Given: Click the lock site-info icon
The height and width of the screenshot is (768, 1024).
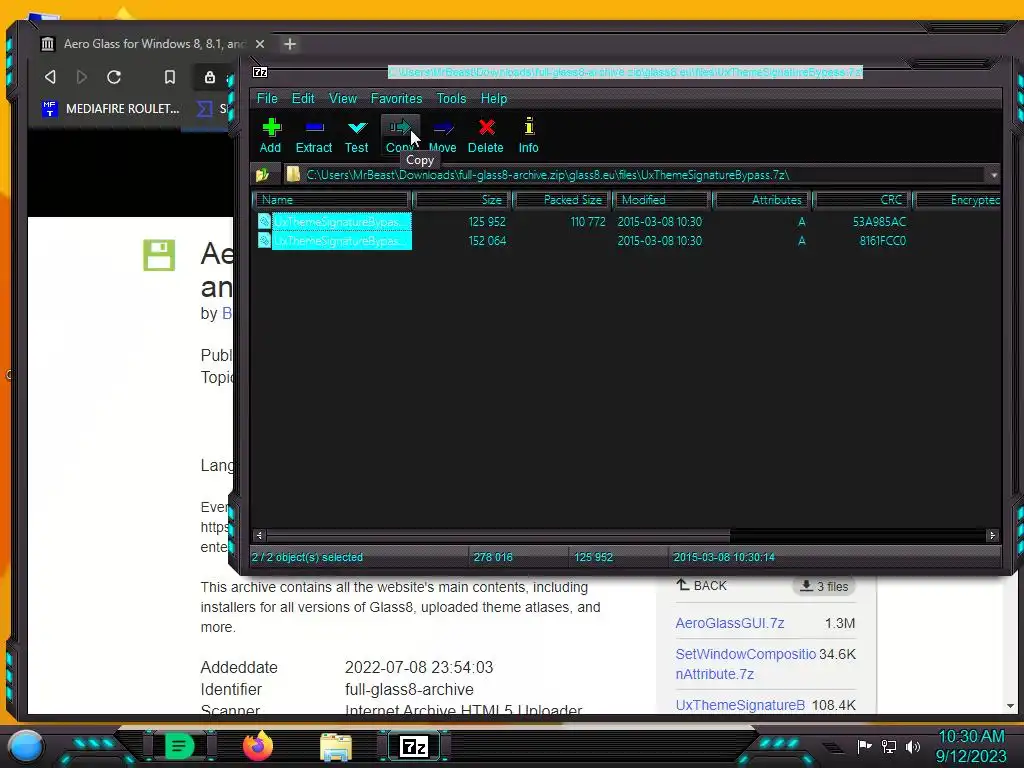Looking at the screenshot, I should click(210, 77).
